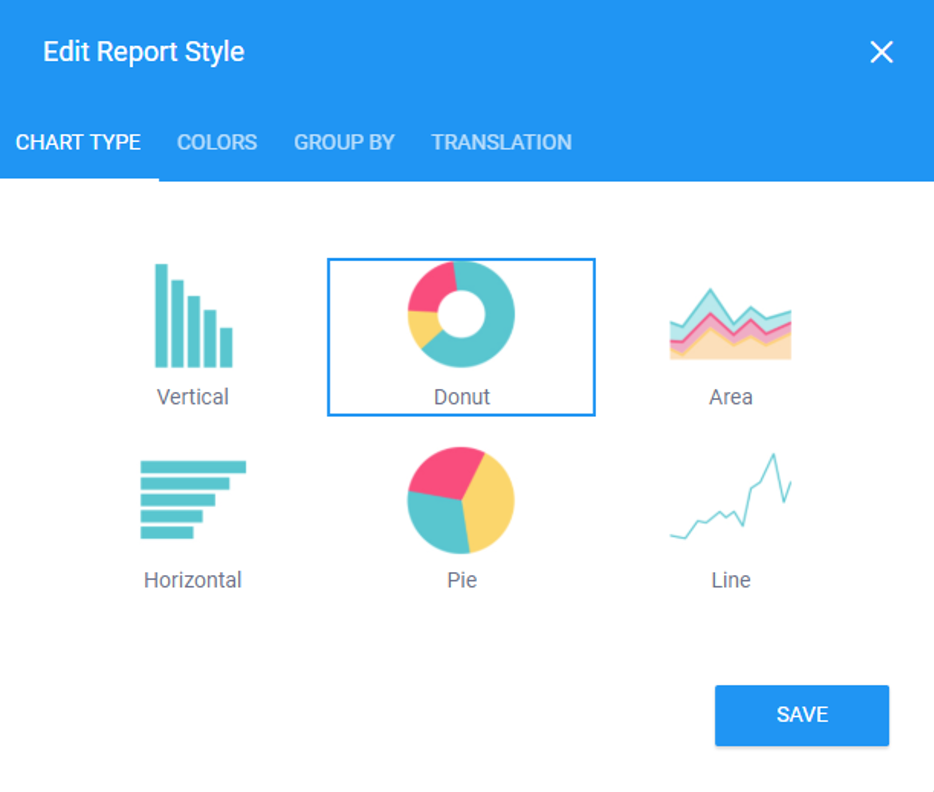Choose the Donut chart icon
This screenshot has height=792, width=934.
(x=461, y=314)
